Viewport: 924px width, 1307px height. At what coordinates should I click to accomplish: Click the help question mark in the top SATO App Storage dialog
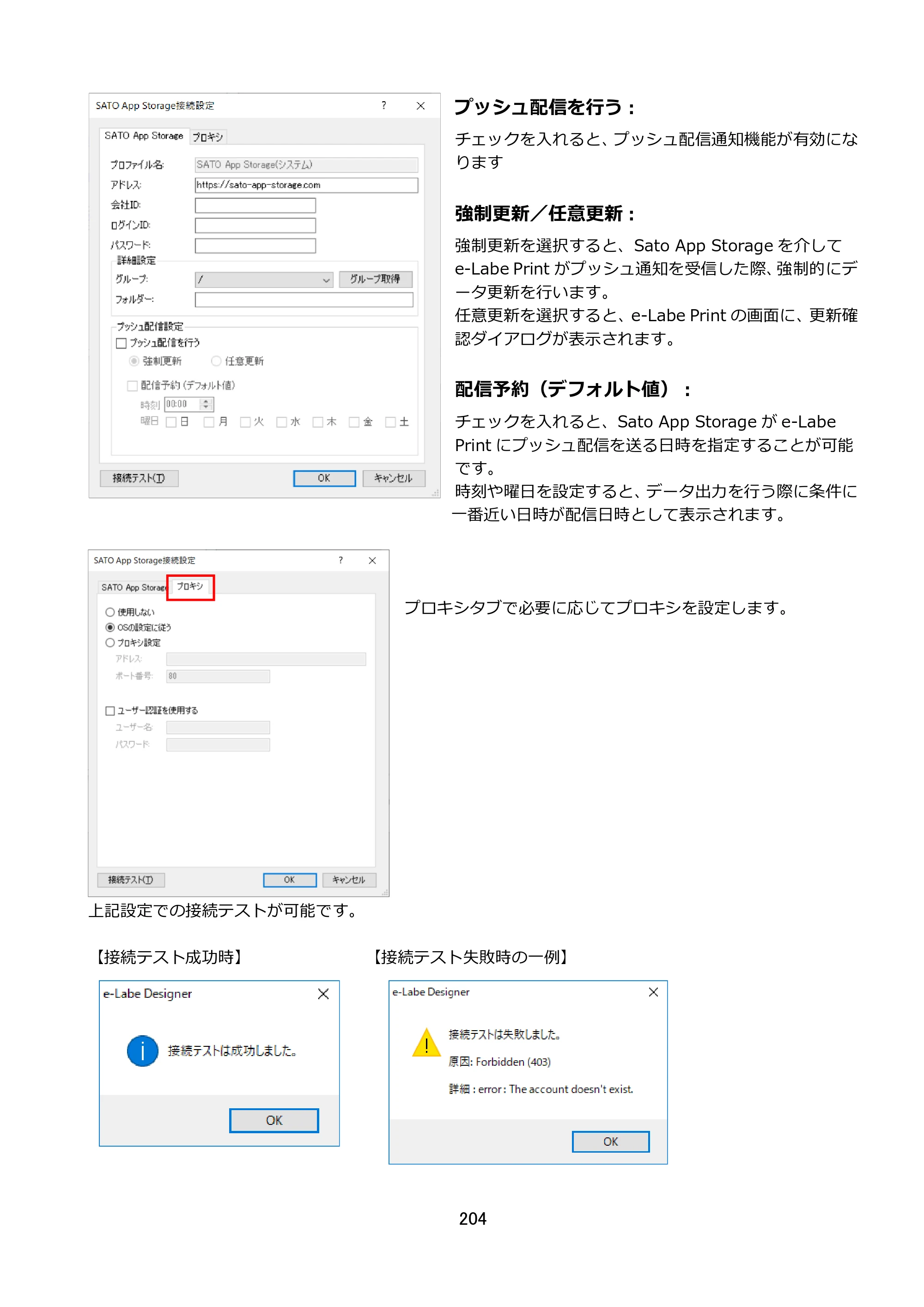tap(384, 105)
